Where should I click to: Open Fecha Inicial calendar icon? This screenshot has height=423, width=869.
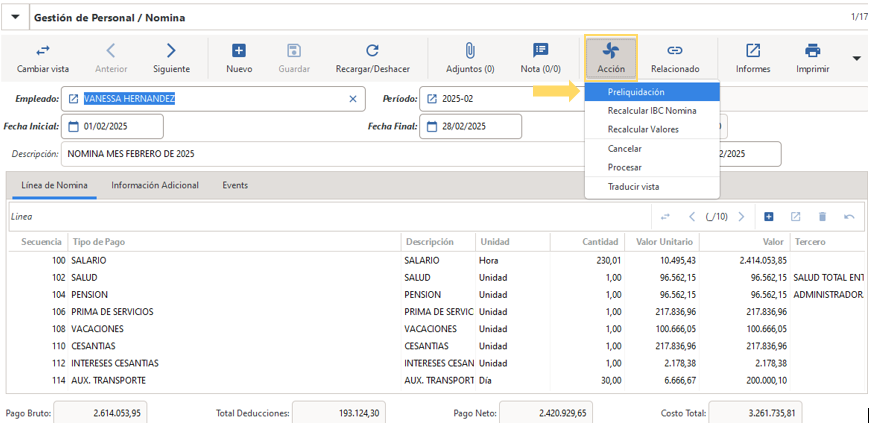click(x=73, y=126)
